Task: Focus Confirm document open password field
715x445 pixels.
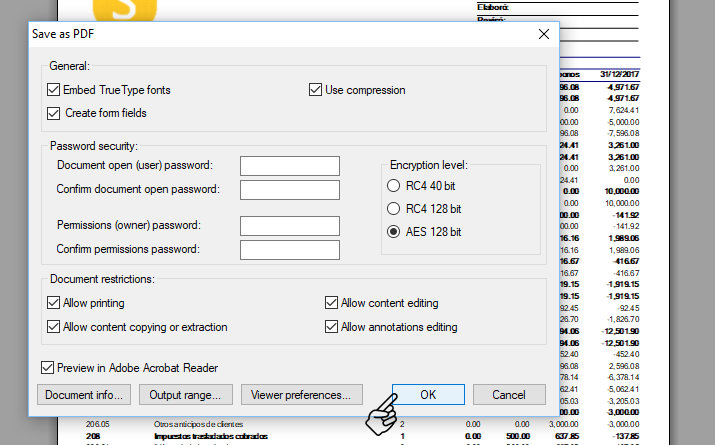Action: tap(290, 190)
